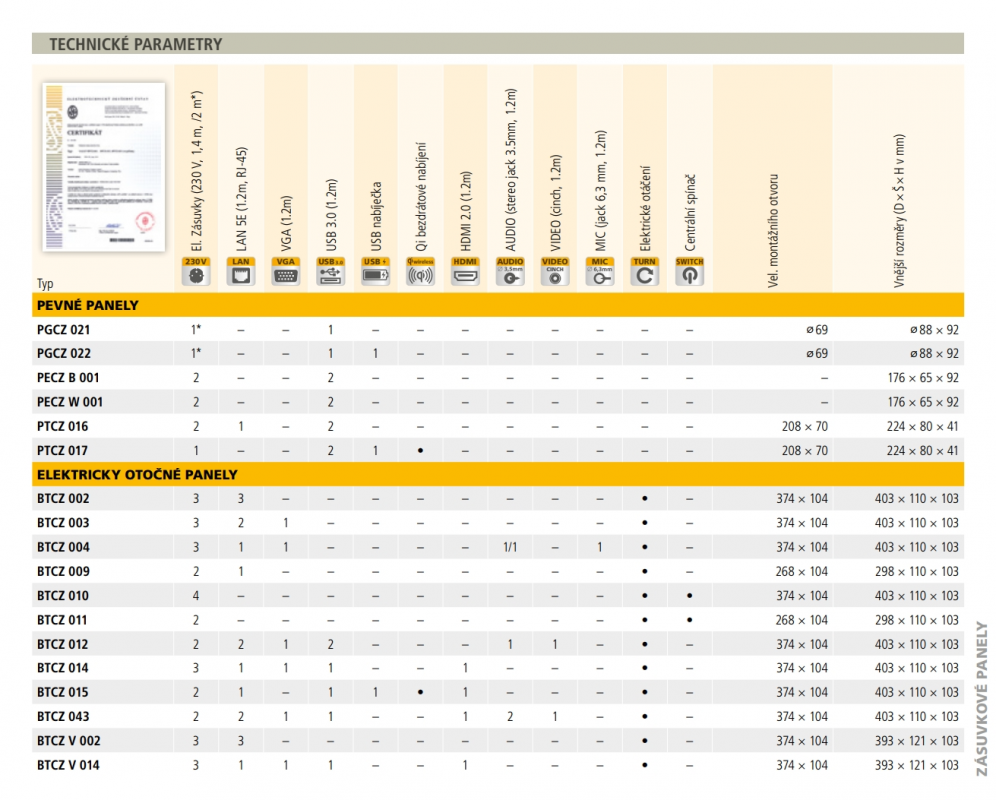Click 'ø 69' in the PGCZ 021 row
996x800 pixels.
point(817,330)
